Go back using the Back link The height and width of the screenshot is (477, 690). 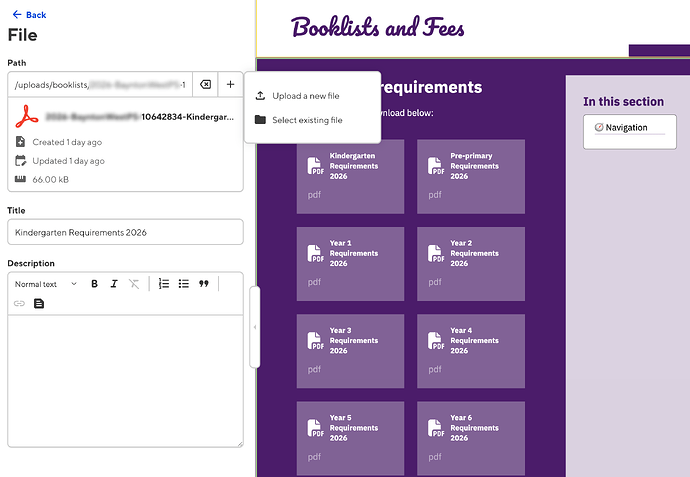click(x=28, y=15)
